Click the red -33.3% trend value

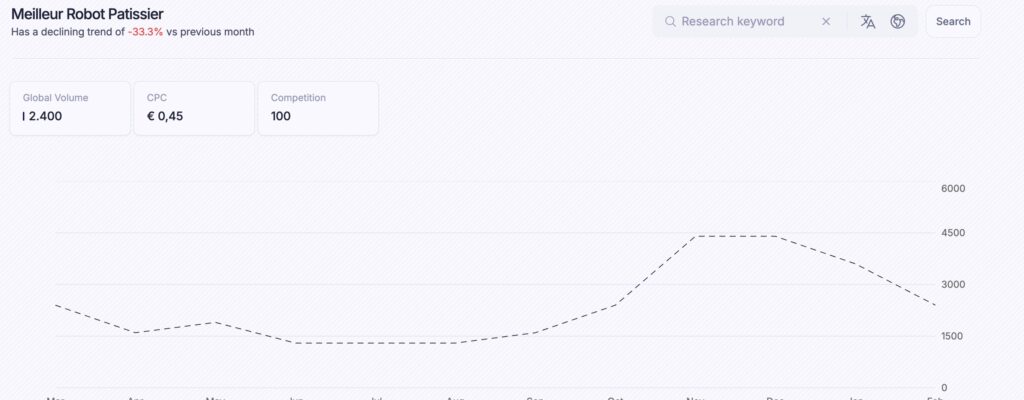pos(146,32)
